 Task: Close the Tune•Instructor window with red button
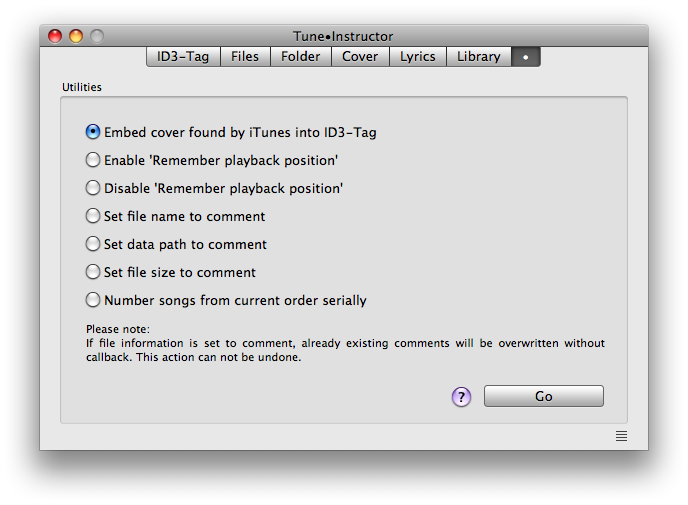(55, 36)
